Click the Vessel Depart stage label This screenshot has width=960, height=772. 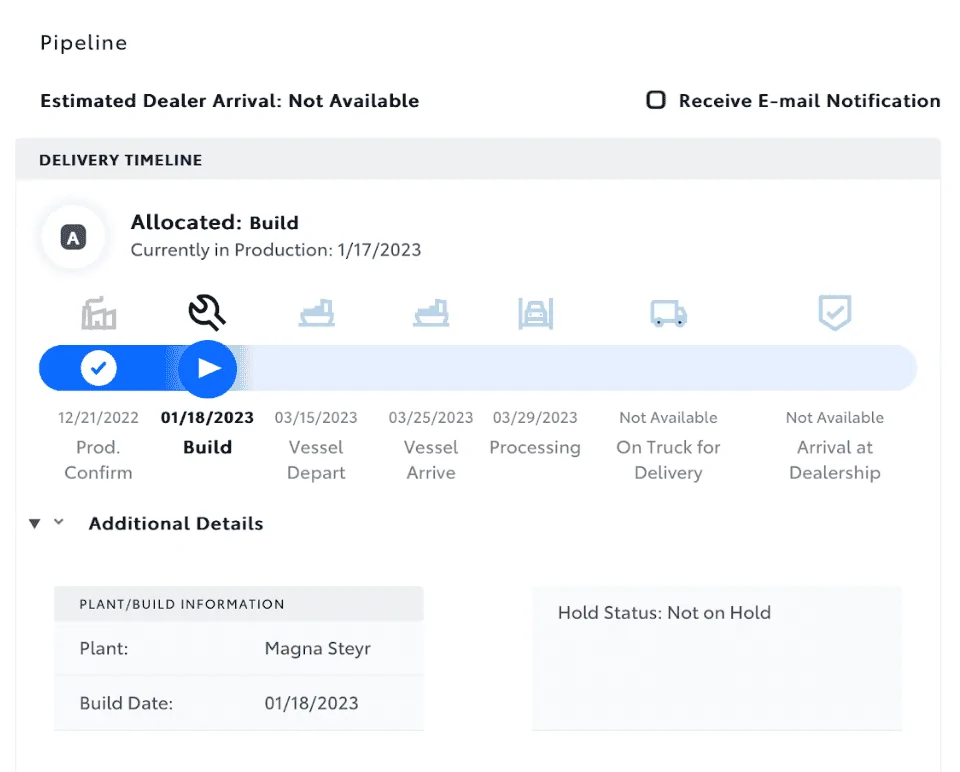click(x=316, y=460)
